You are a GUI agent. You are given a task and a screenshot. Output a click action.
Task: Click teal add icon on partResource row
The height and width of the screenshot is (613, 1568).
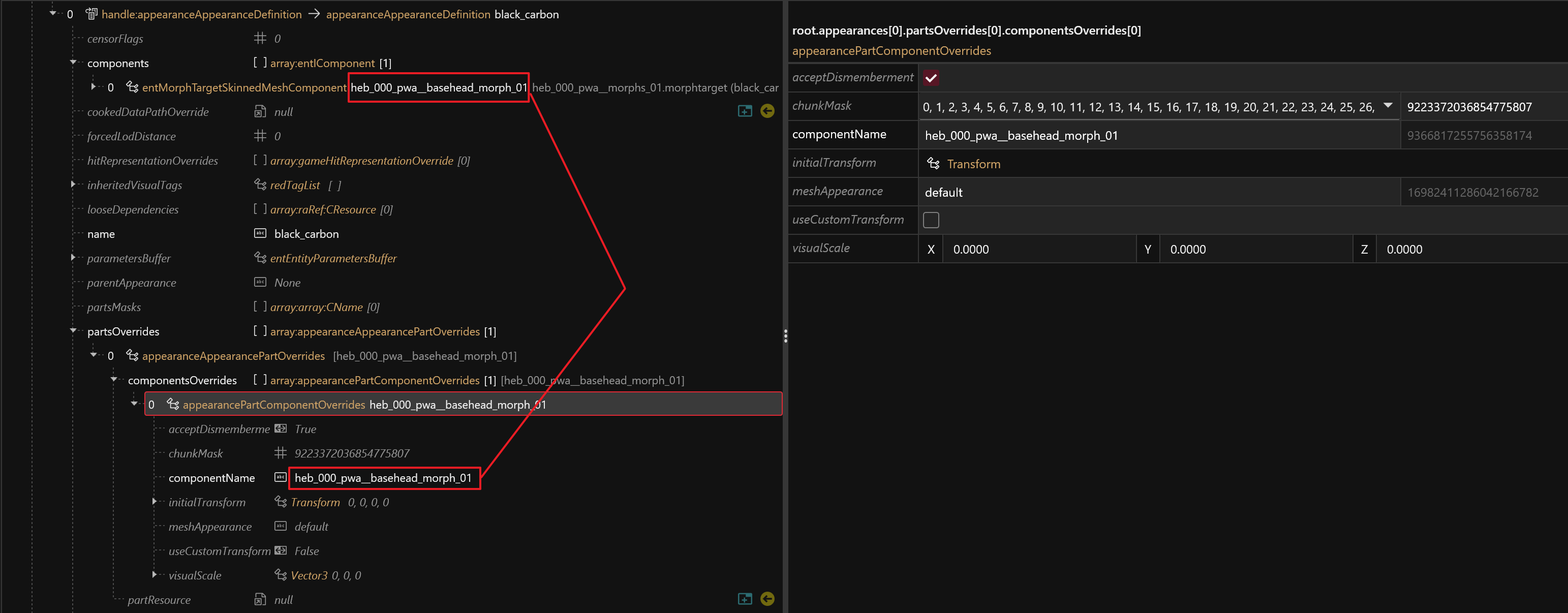point(745,599)
